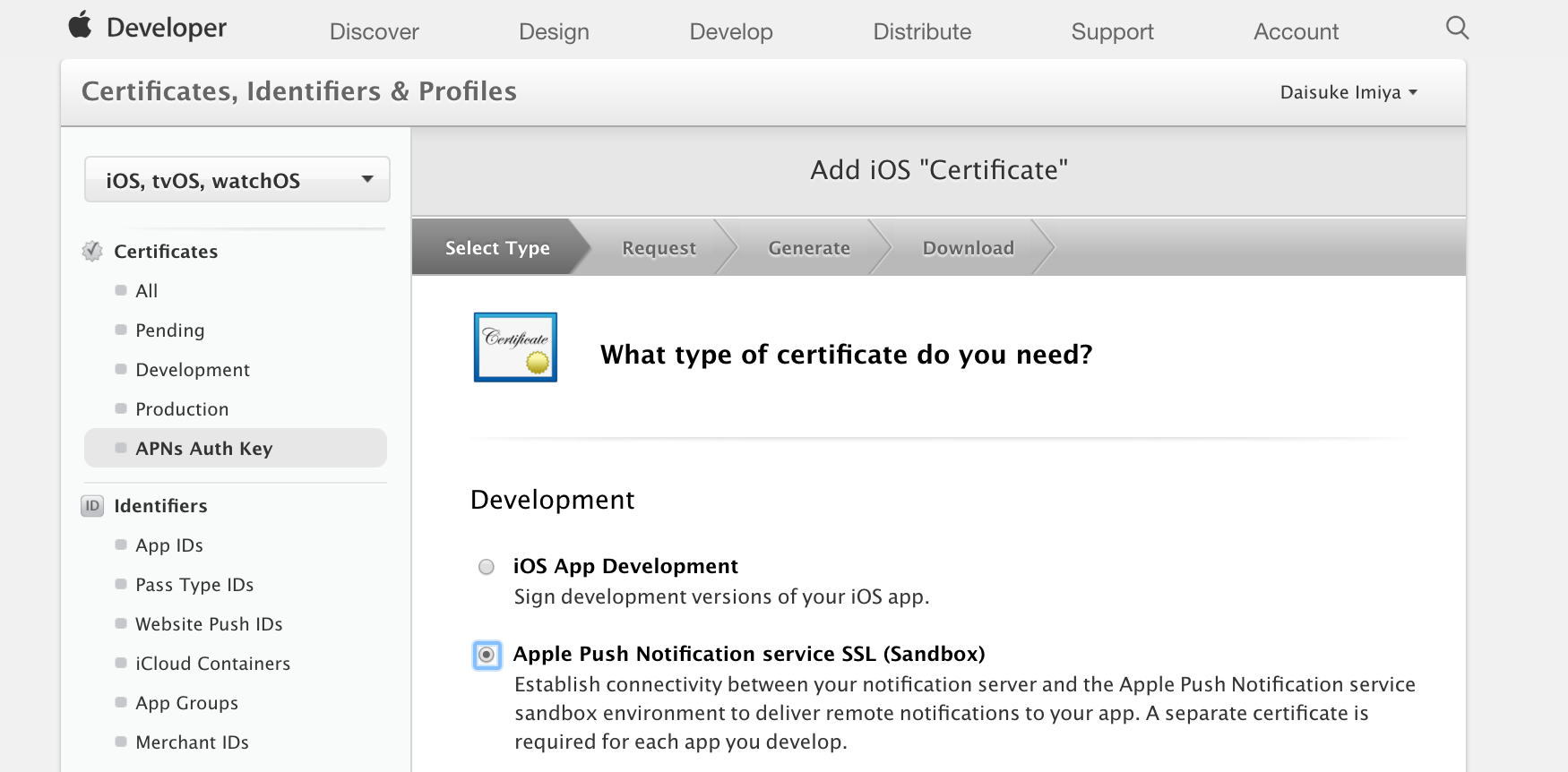Click the Download step
Screen dimensions: 1568x772
[x=969, y=248]
